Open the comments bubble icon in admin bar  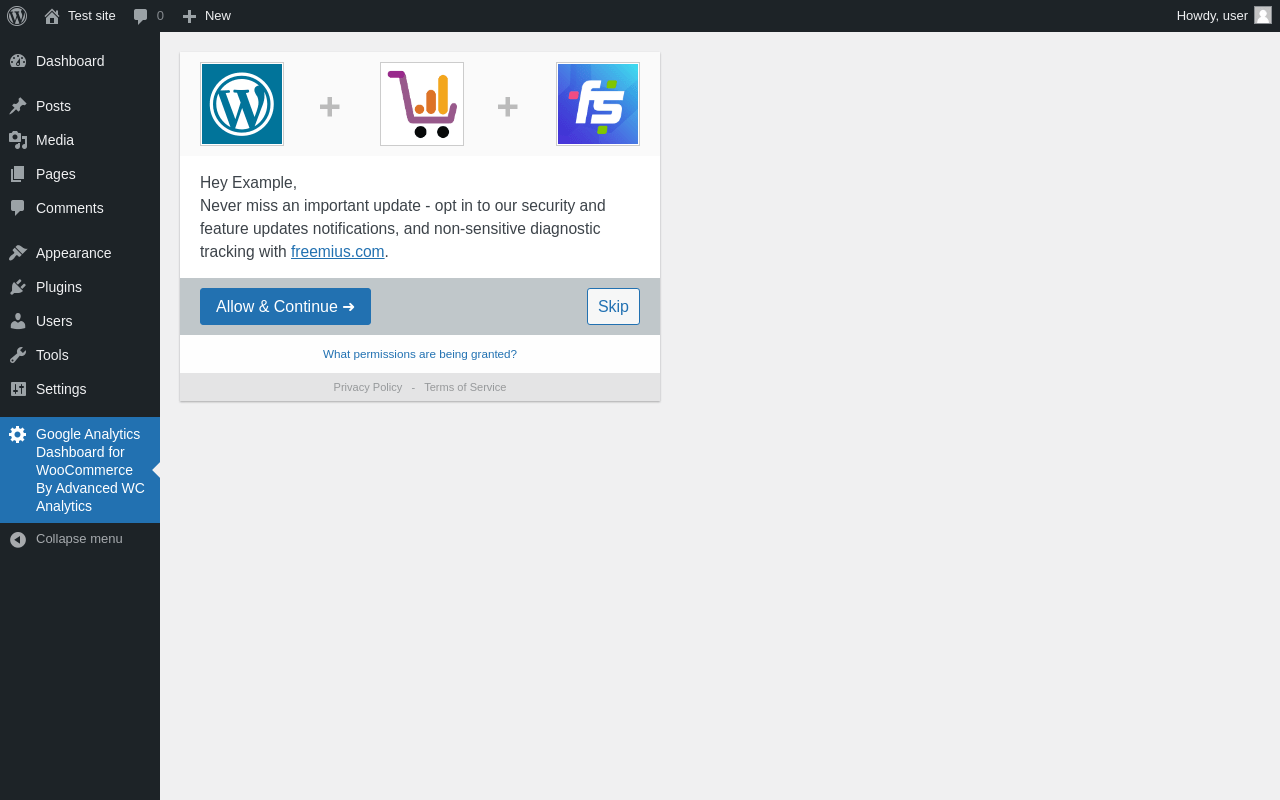point(141,16)
